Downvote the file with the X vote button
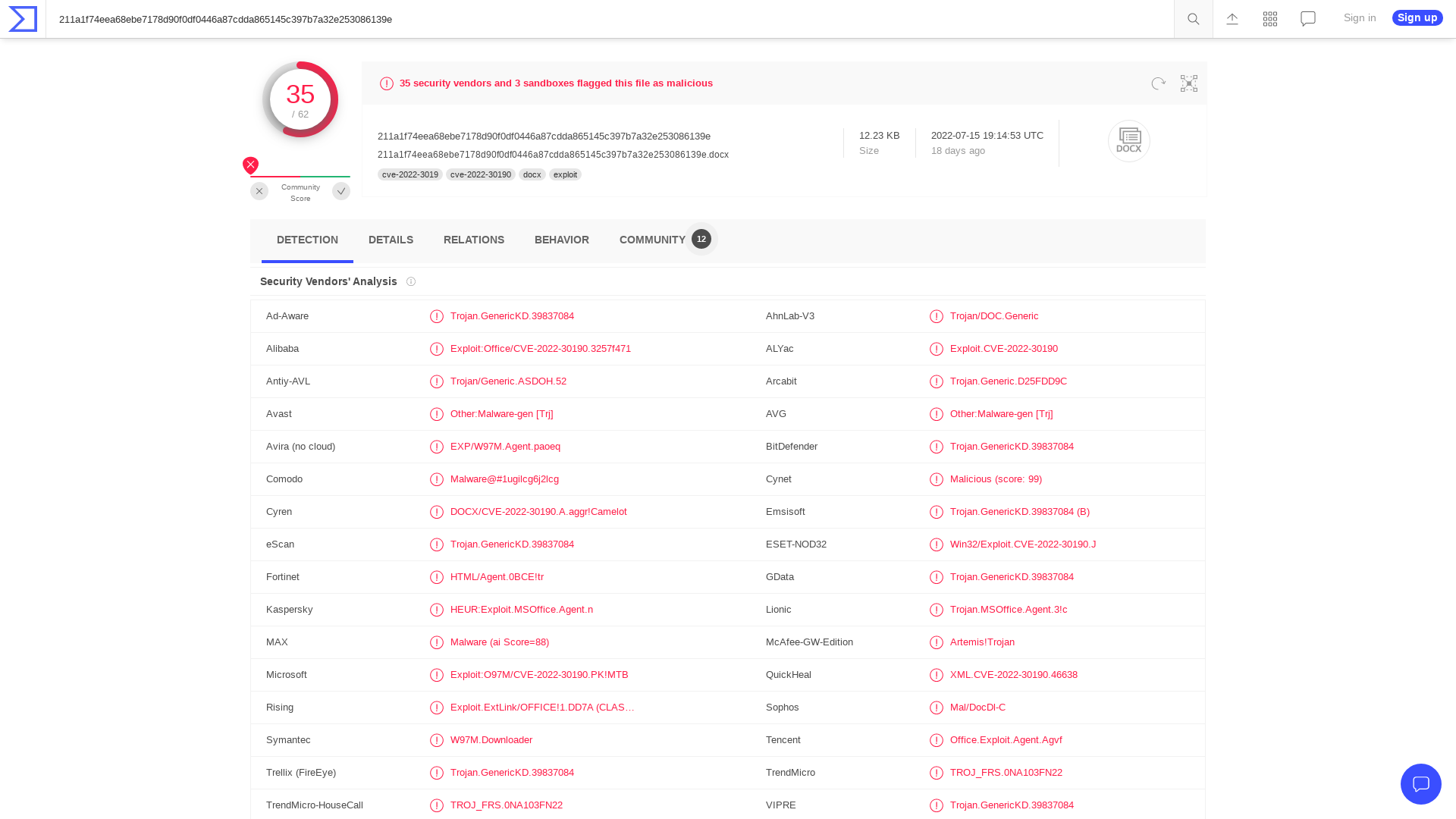 [259, 191]
